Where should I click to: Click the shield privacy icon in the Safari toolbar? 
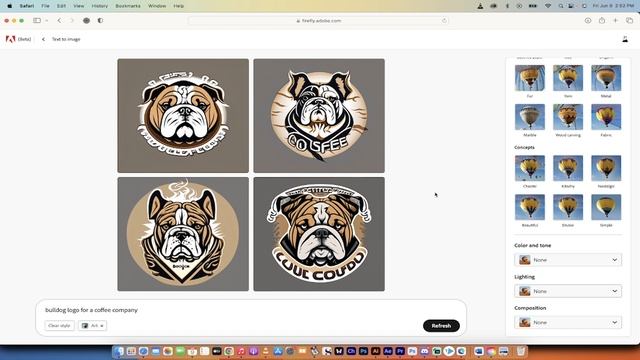point(100,20)
